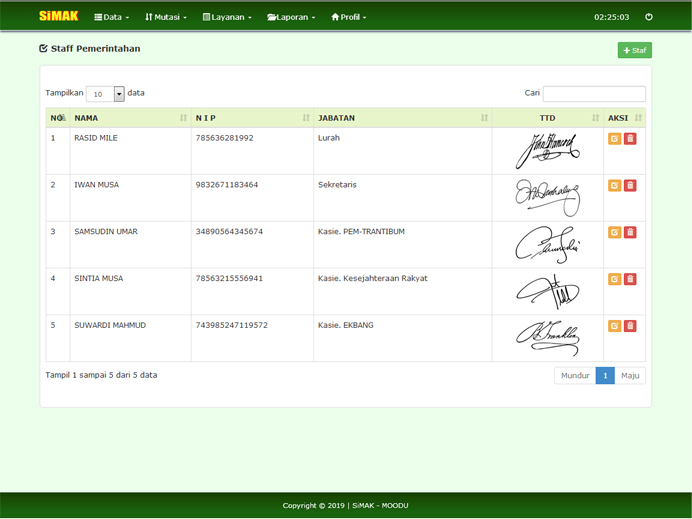Click the edit icon for RASID MILE

(614, 139)
